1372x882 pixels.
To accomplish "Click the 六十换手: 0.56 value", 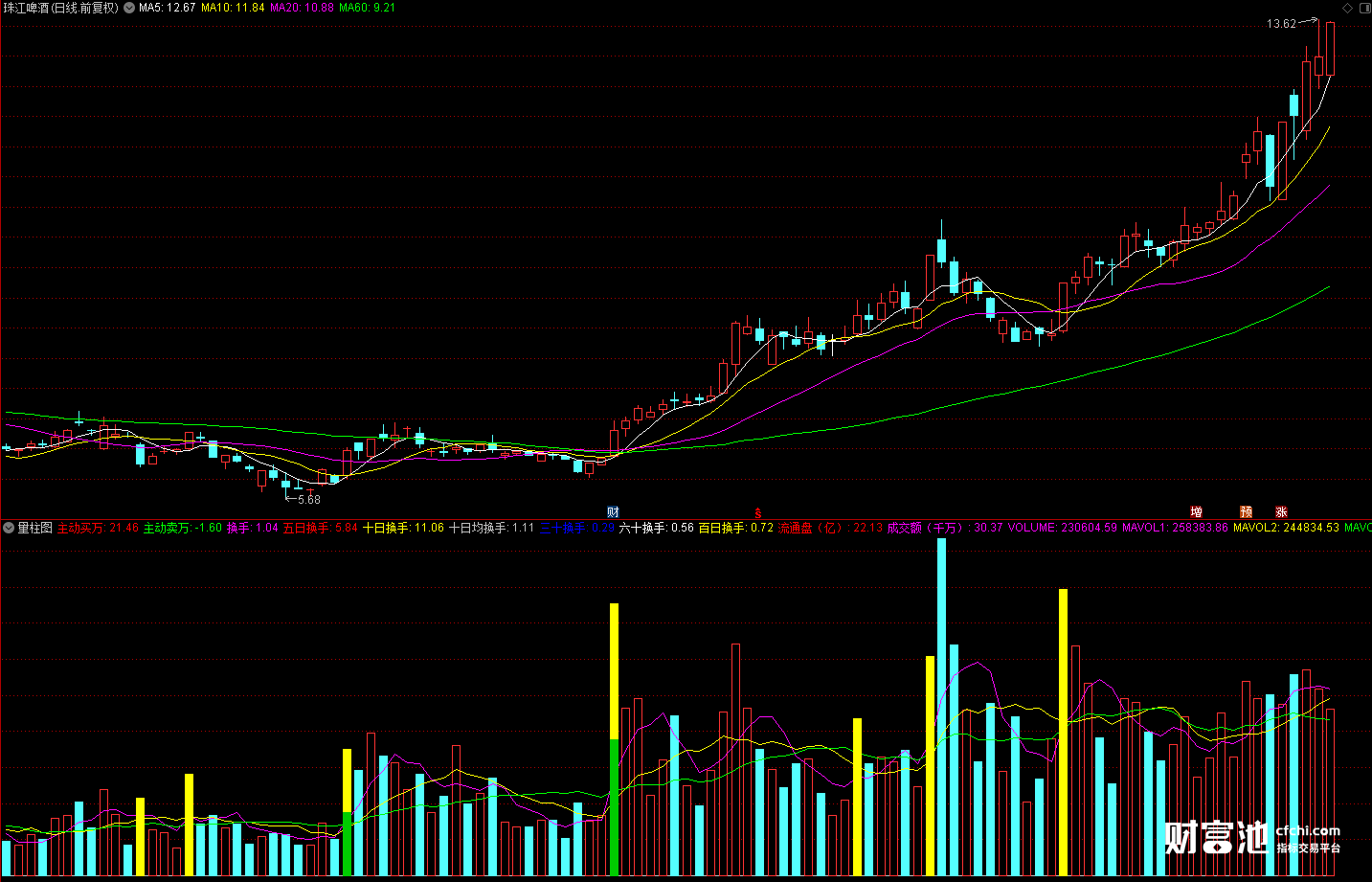I will click(x=657, y=528).
